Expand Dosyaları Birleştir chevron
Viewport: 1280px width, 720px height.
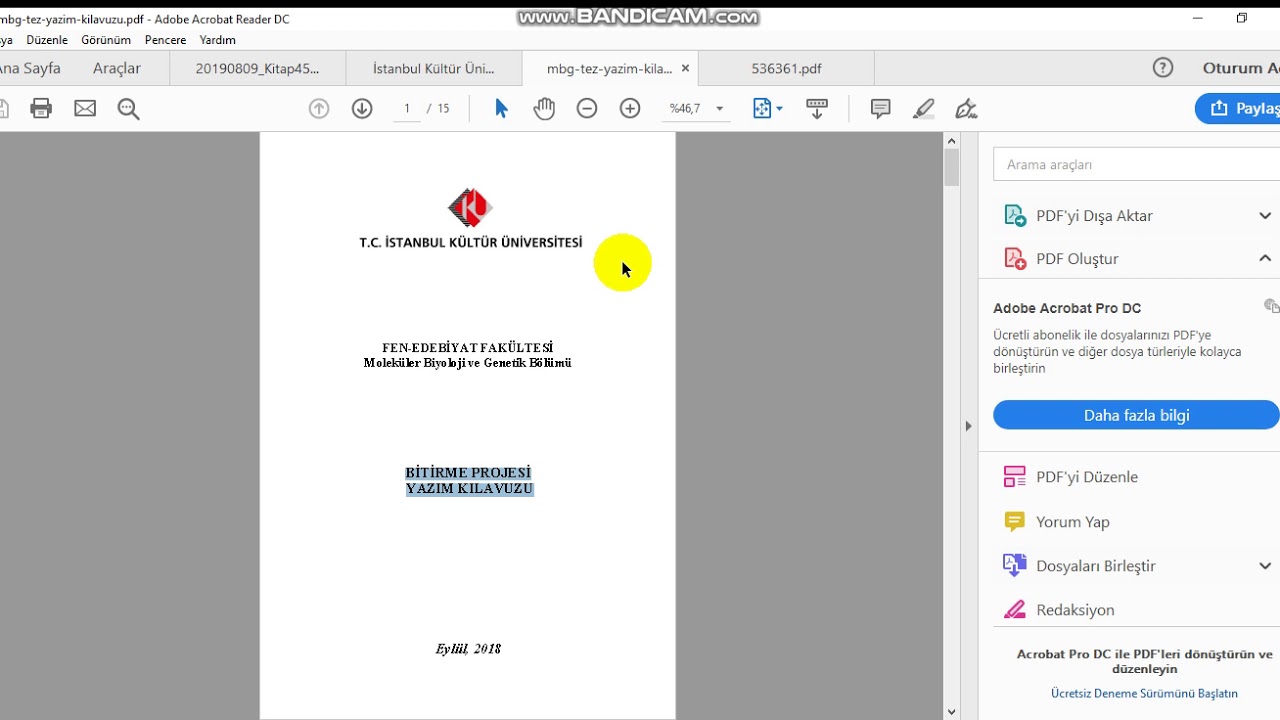click(x=1265, y=566)
